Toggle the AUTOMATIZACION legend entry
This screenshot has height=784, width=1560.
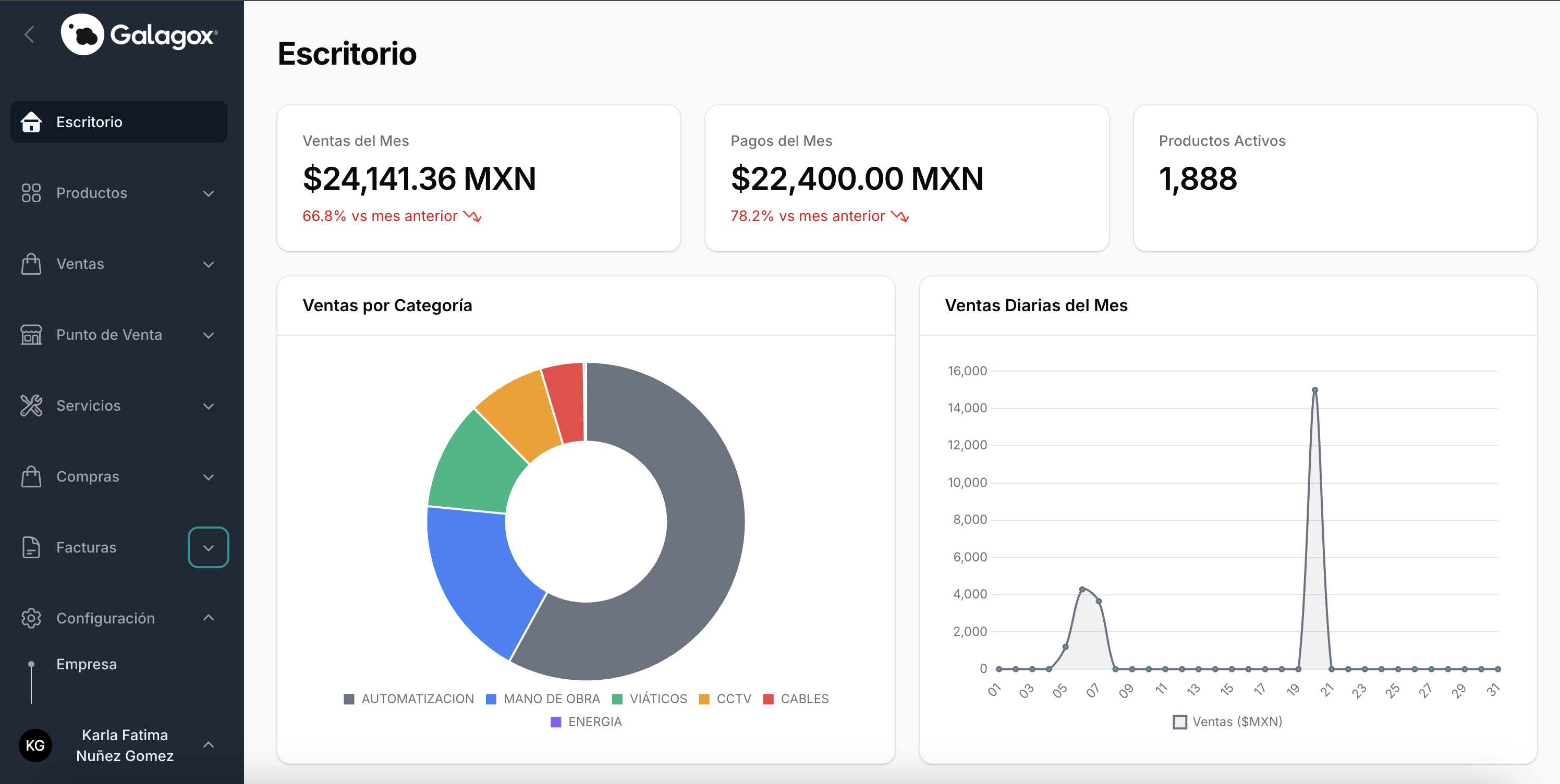(x=409, y=698)
